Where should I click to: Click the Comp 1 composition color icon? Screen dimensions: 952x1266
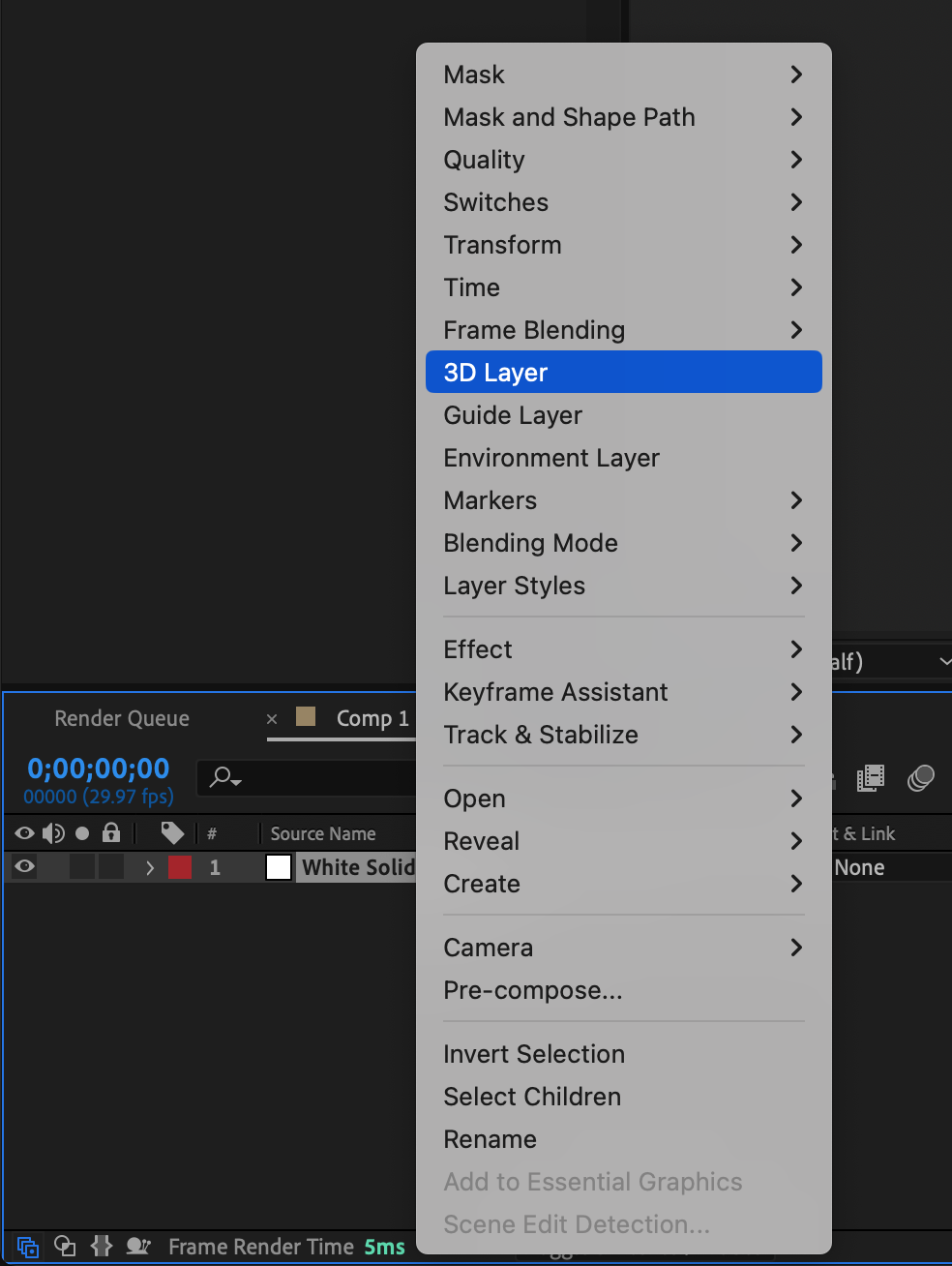pyautogui.click(x=306, y=716)
